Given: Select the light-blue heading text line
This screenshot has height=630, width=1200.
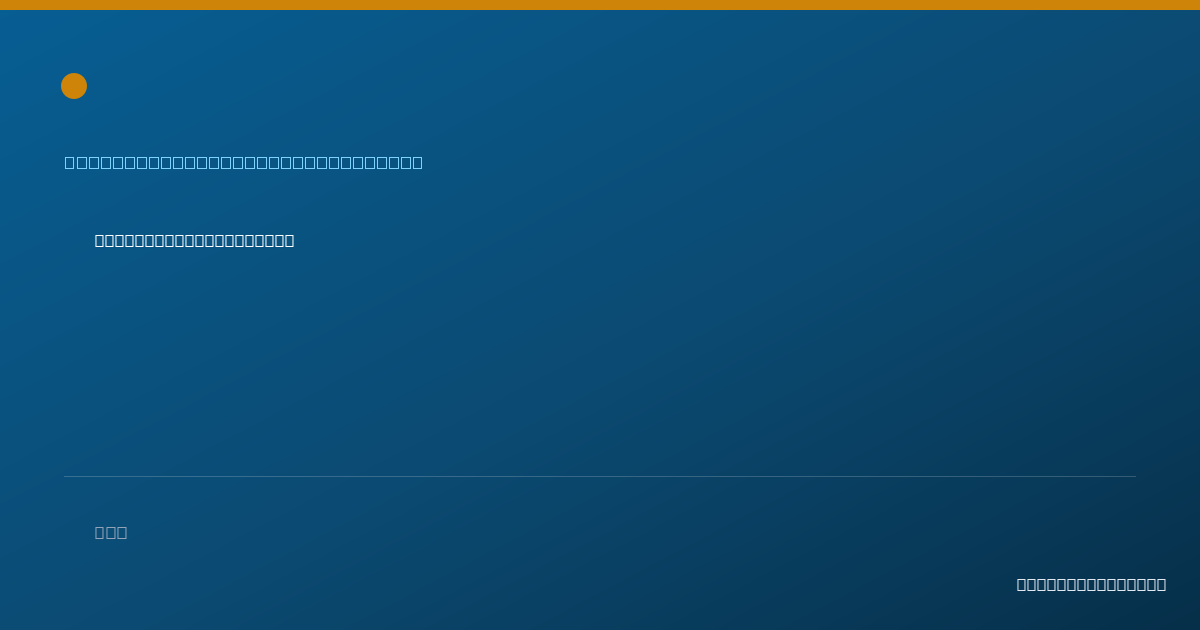Looking at the screenshot, I should 244,162.
